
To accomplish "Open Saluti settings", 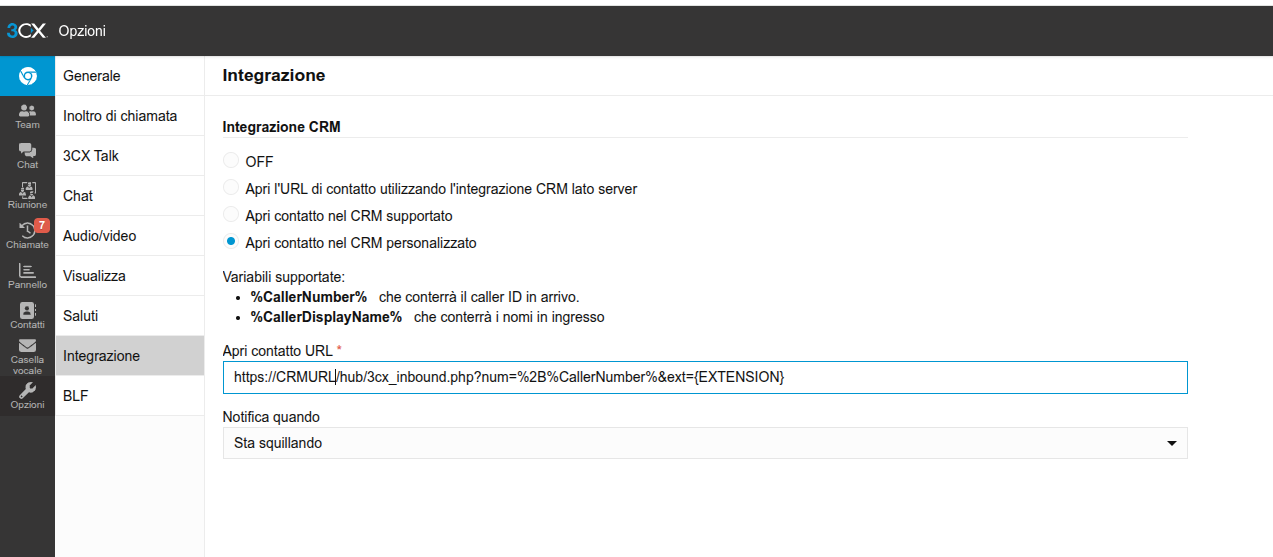I will coord(130,316).
